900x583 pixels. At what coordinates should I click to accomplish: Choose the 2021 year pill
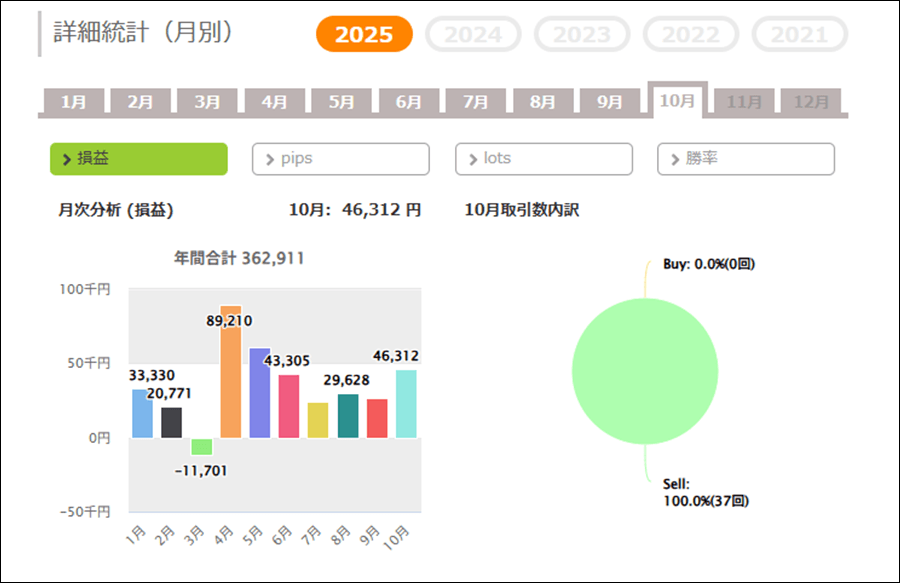click(x=799, y=34)
